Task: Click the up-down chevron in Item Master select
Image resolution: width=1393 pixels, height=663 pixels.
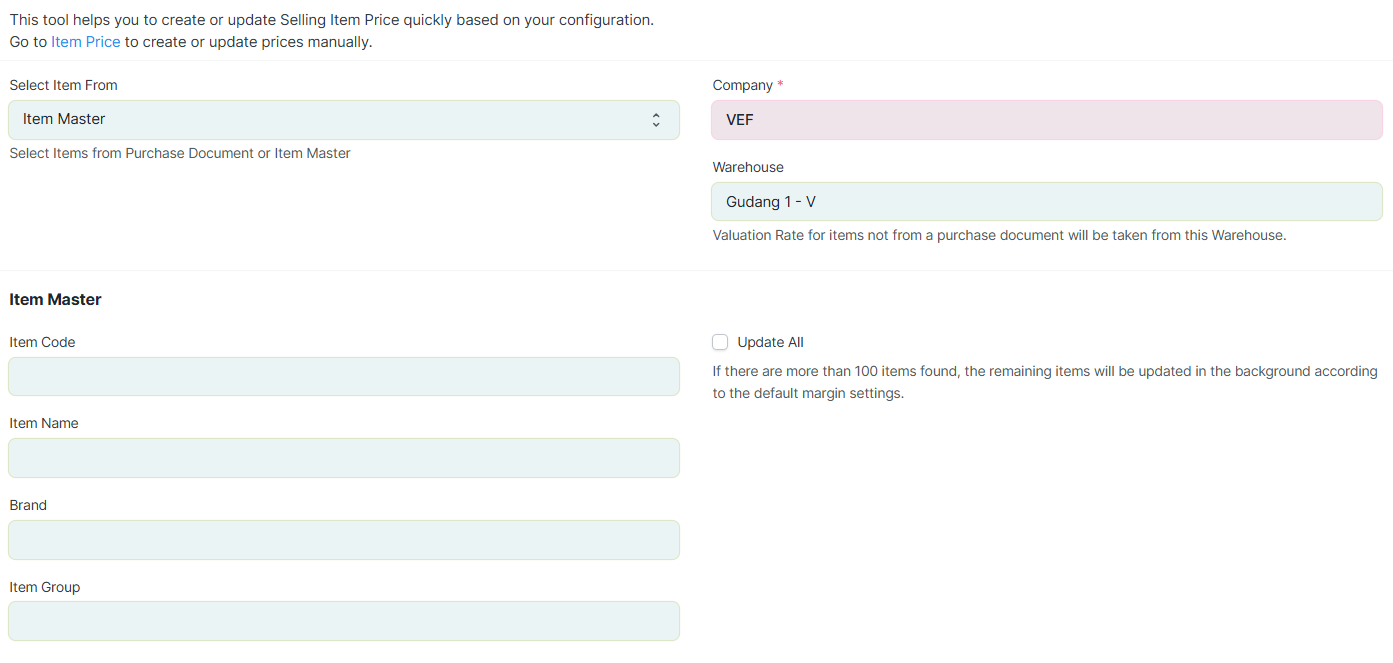Action: 656,120
